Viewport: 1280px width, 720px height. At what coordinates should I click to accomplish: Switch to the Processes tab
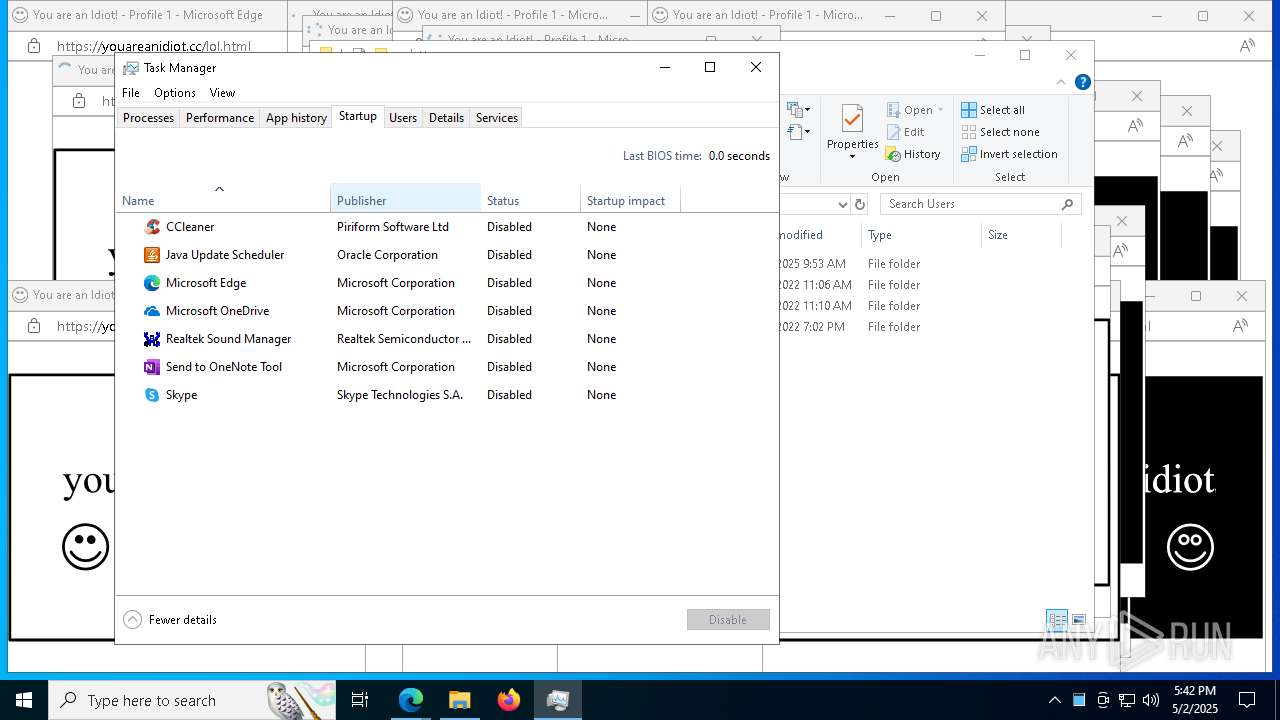(x=148, y=118)
